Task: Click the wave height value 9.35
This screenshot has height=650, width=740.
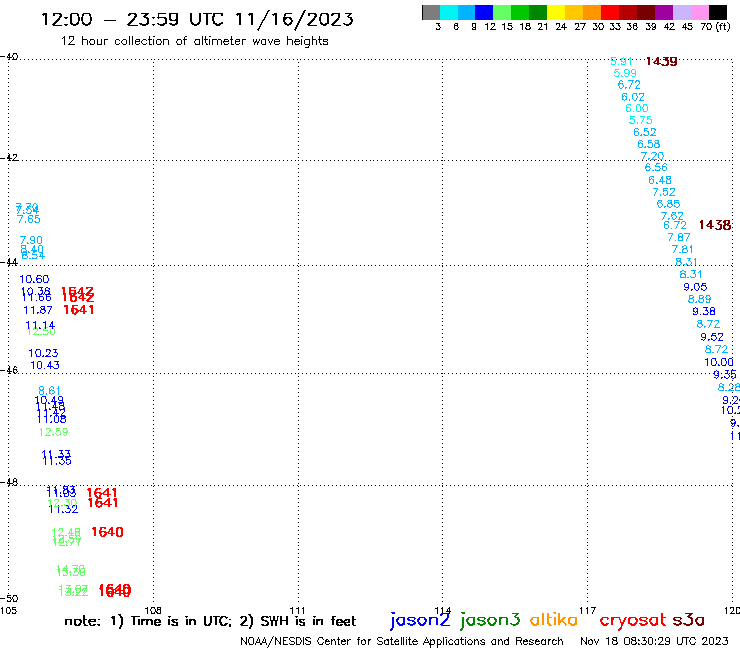Action: [724, 375]
